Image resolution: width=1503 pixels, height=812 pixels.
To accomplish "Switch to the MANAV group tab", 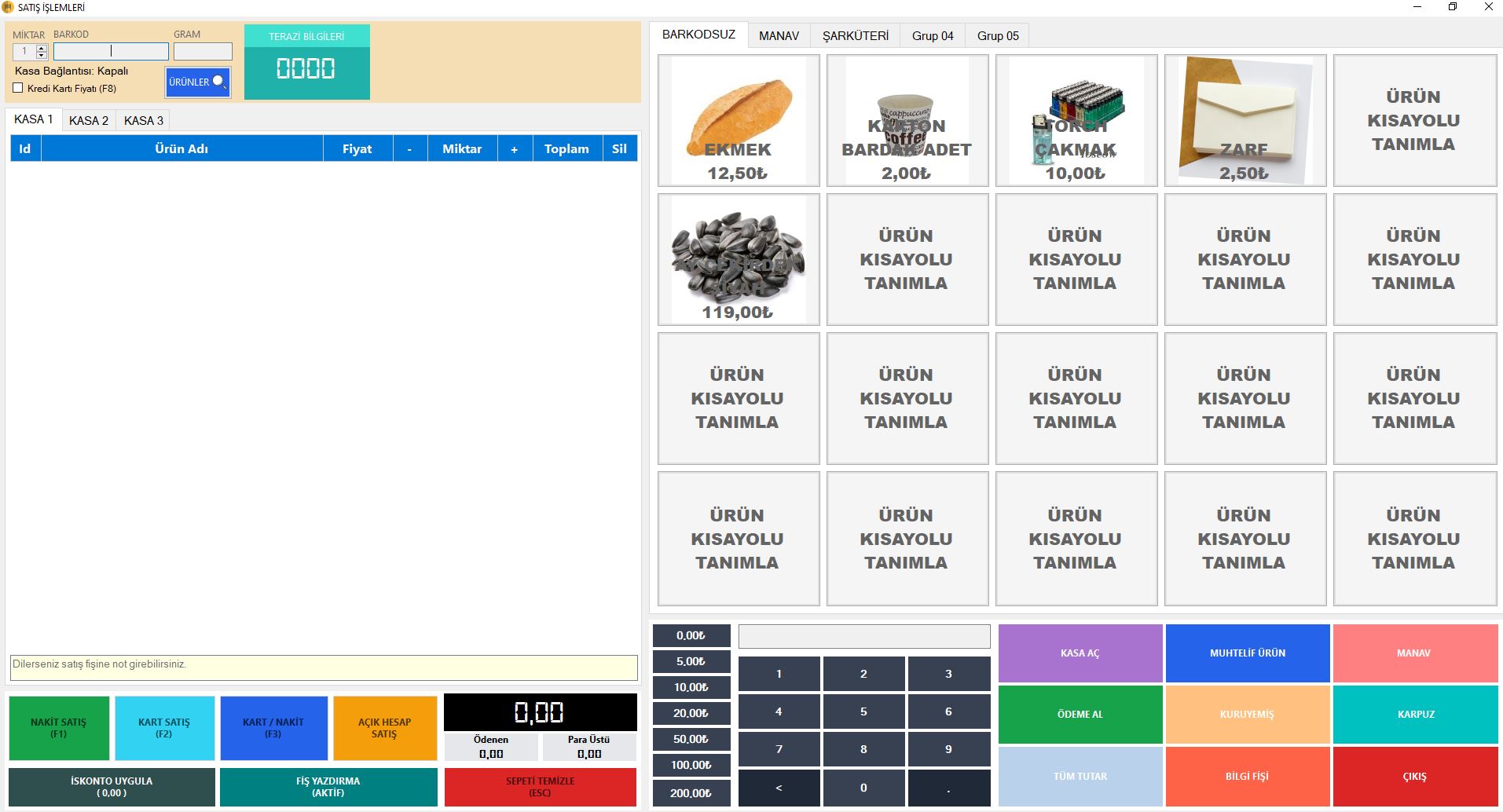I will click(x=779, y=35).
